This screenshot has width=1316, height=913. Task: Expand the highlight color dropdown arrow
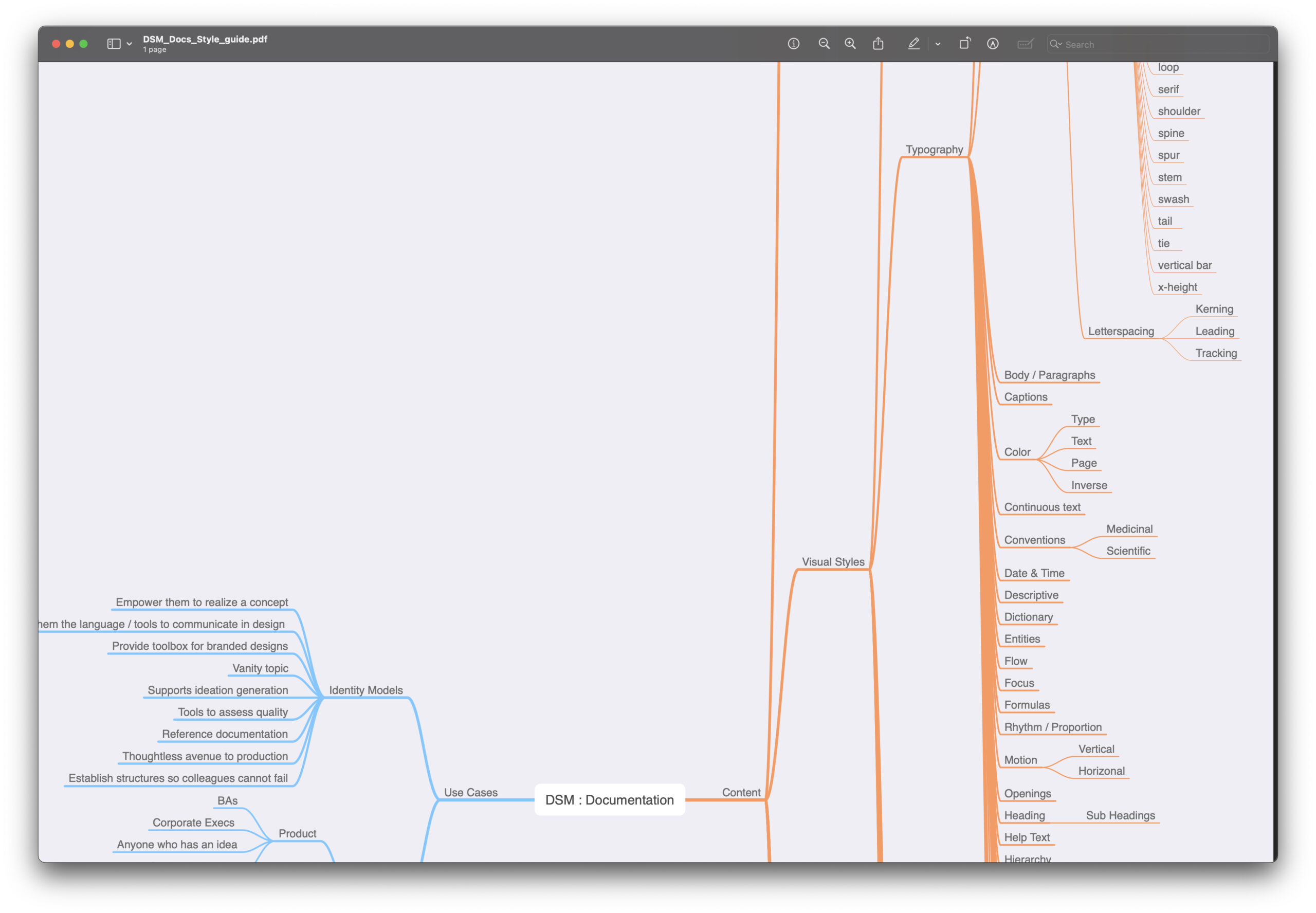pos(938,44)
